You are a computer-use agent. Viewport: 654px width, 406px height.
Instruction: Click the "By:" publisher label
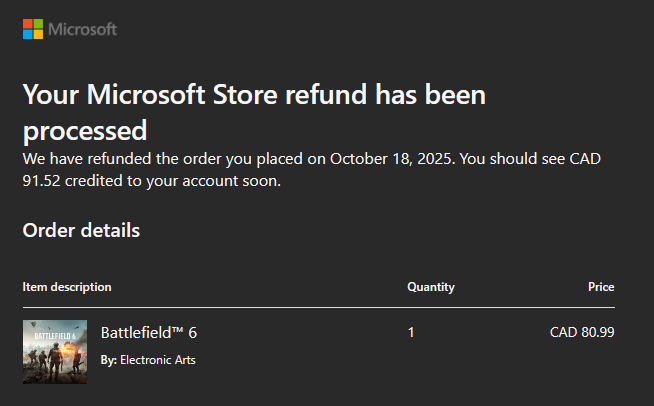(109, 360)
